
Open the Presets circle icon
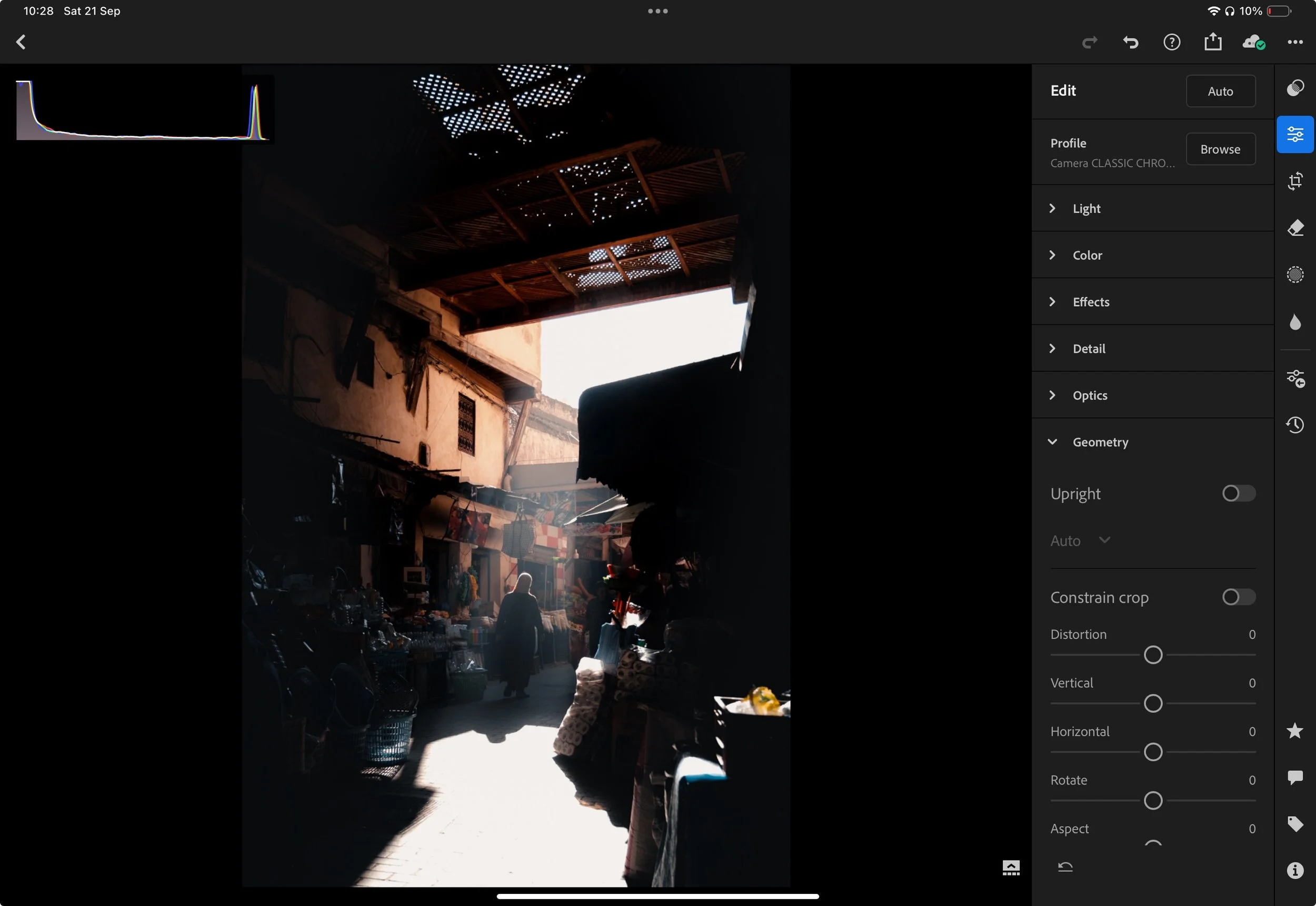click(x=1294, y=88)
